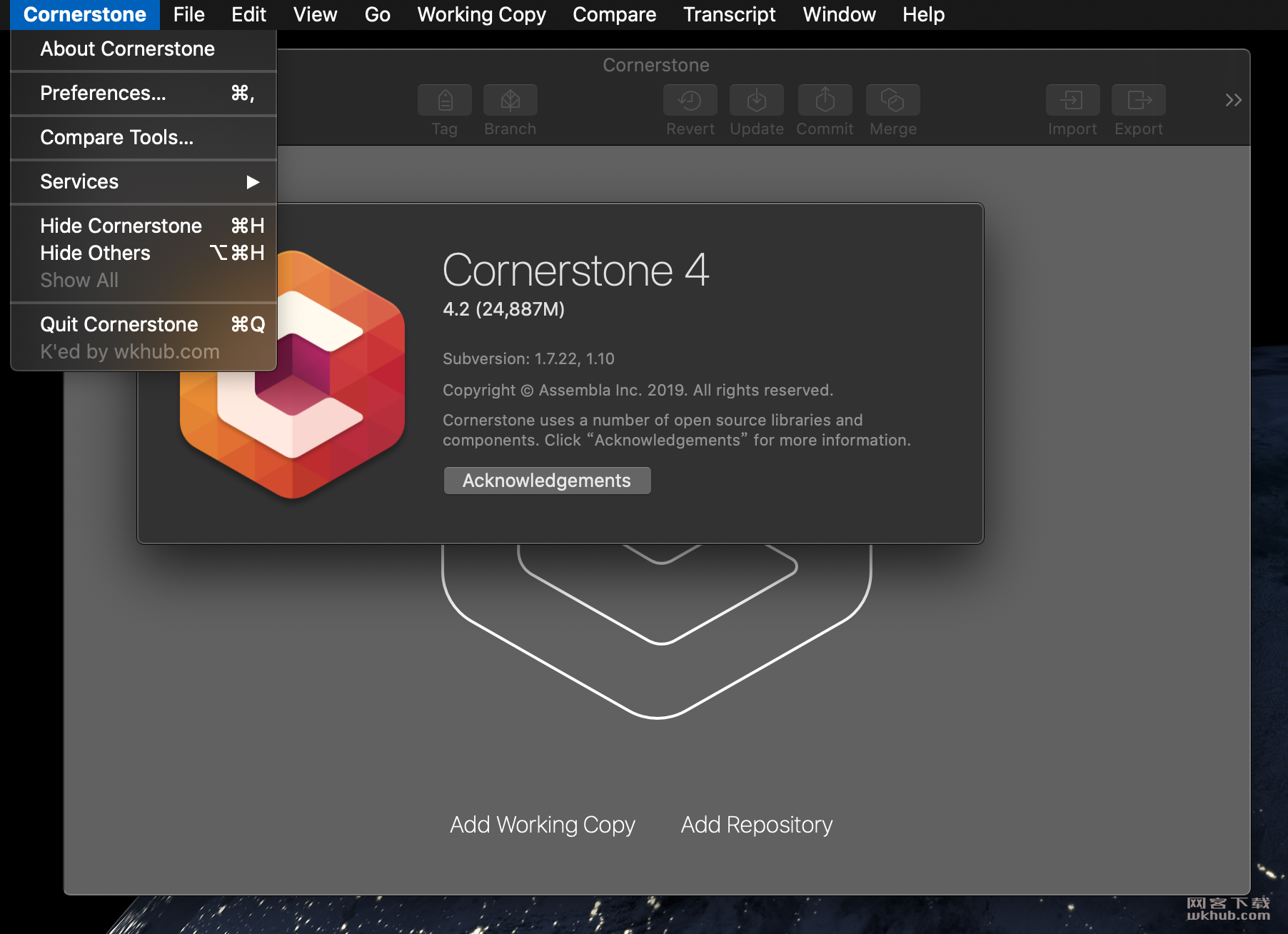Select Hide Cornerstone menu entry
The image size is (1288, 934).
[x=144, y=226]
